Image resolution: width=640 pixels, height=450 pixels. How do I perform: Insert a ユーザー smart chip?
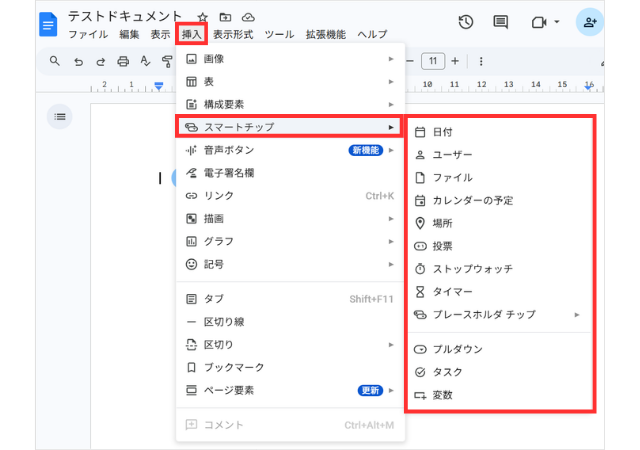500,155
